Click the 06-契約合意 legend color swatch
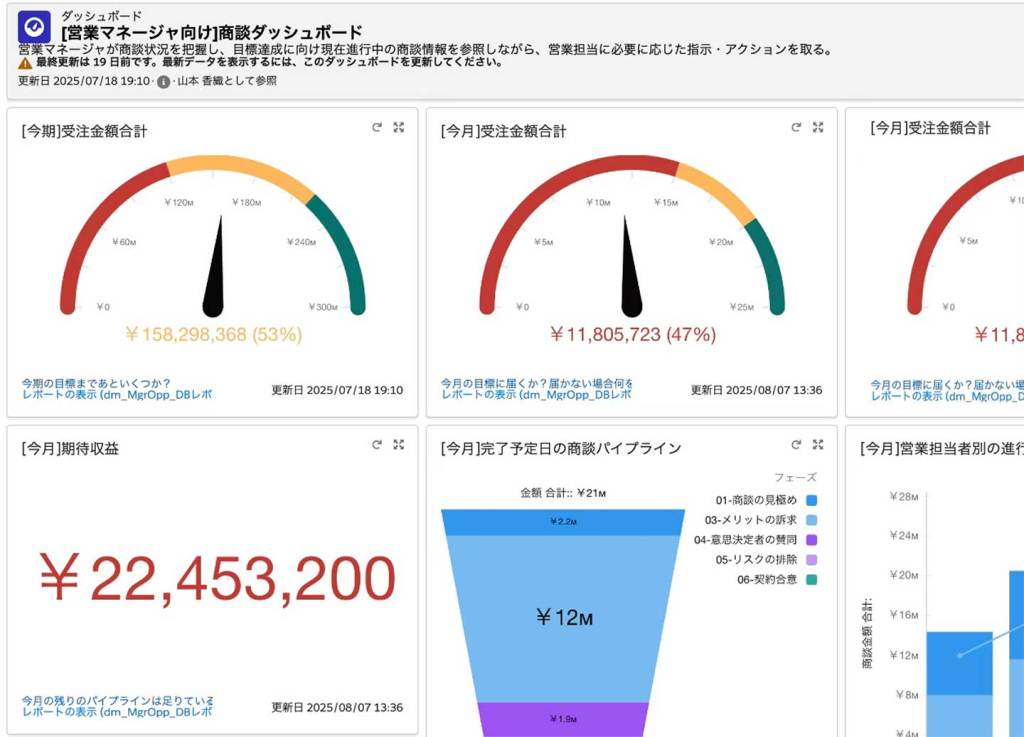Image resolution: width=1024 pixels, height=737 pixels. pyautogui.click(x=812, y=579)
